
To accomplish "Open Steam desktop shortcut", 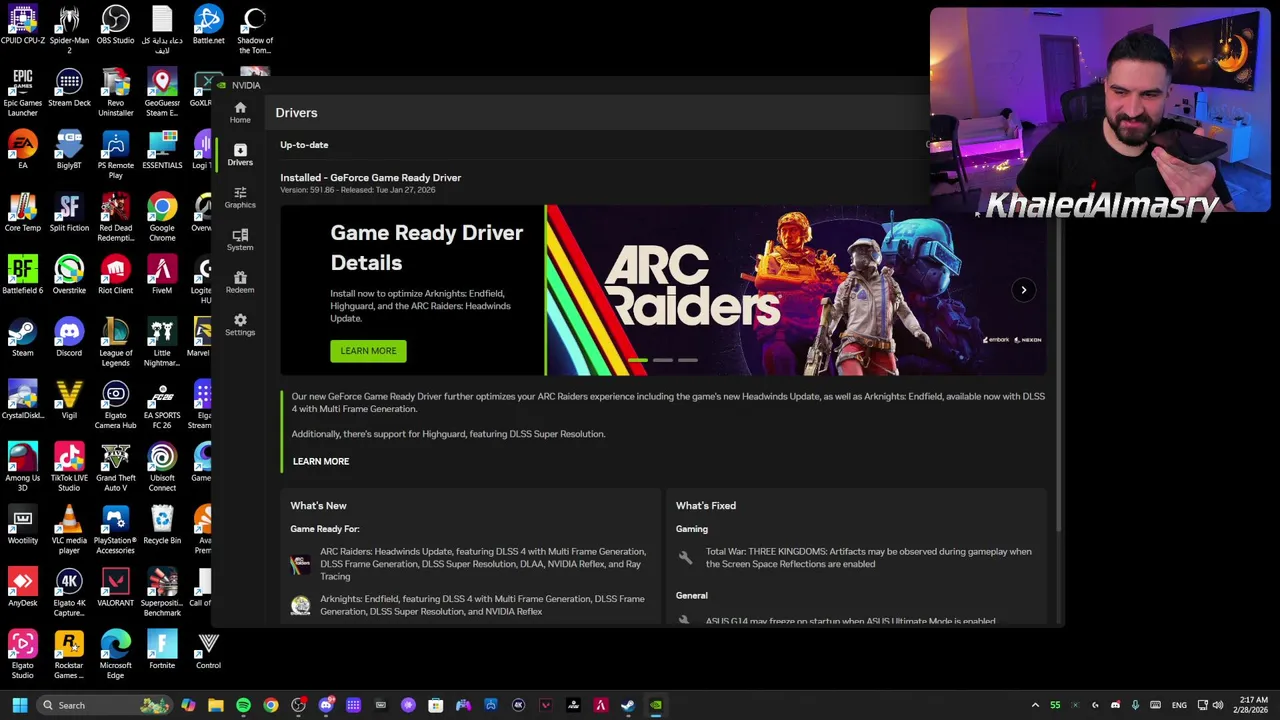I will [22, 338].
